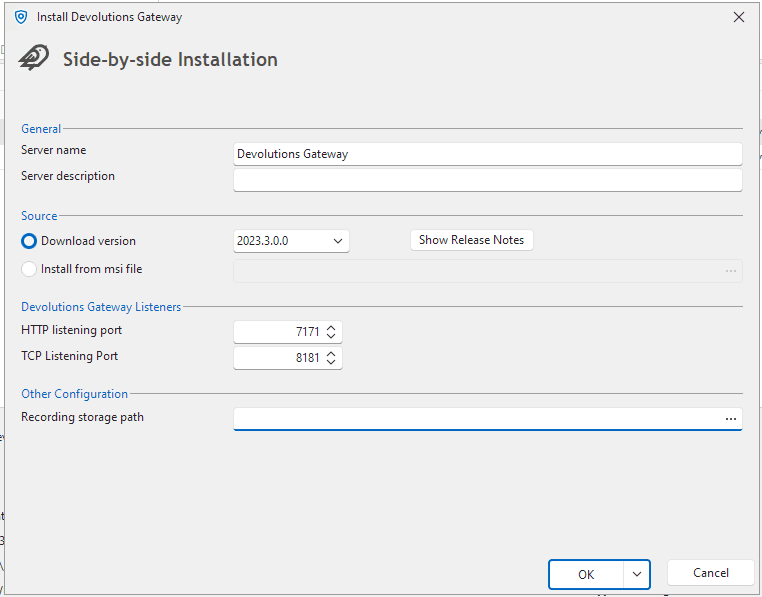Click the Server name label
The height and width of the screenshot is (597, 762).
click(x=53, y=150)
